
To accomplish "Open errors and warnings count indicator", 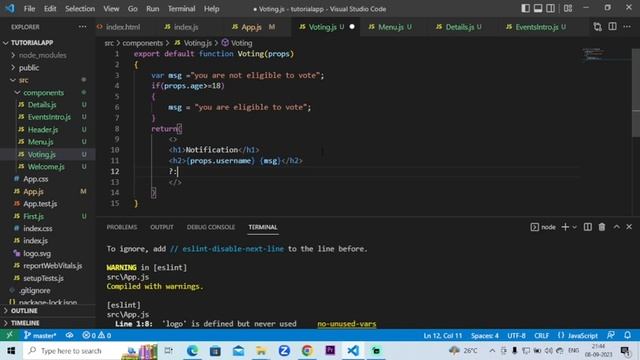I will pyautogui.click(x=96, y=336).
